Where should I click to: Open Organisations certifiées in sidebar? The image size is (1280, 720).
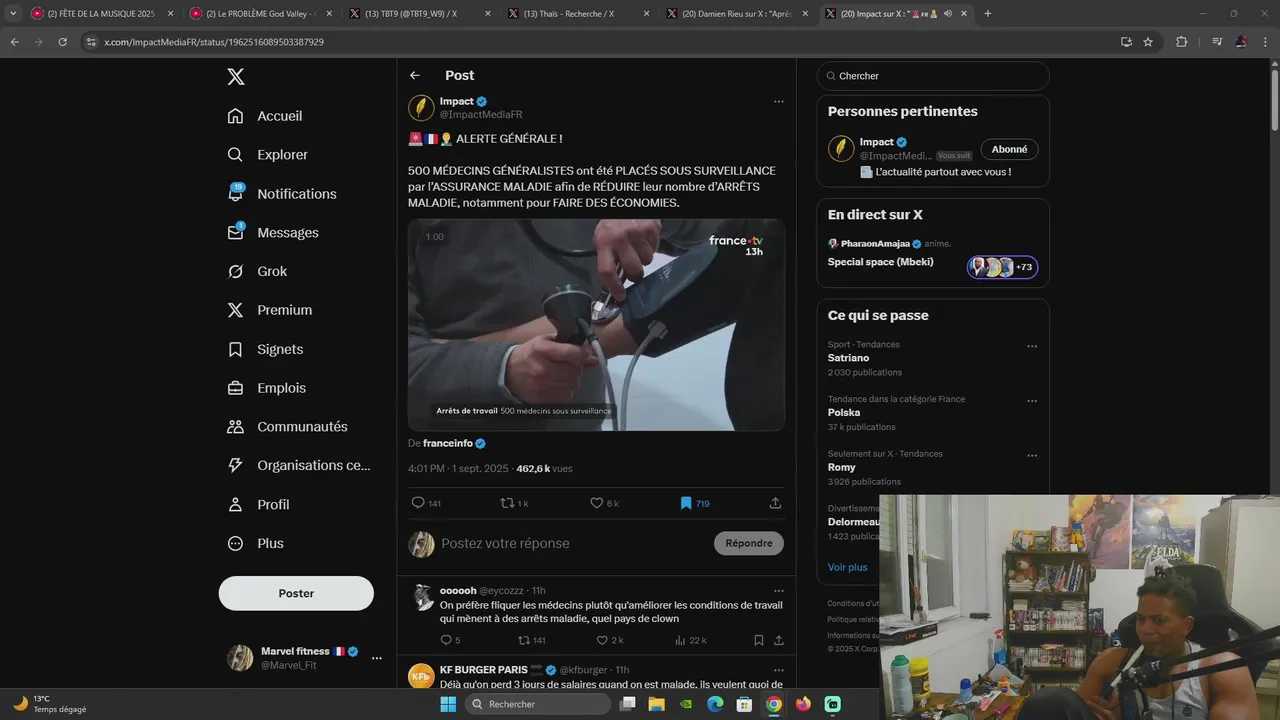[299, 465]
